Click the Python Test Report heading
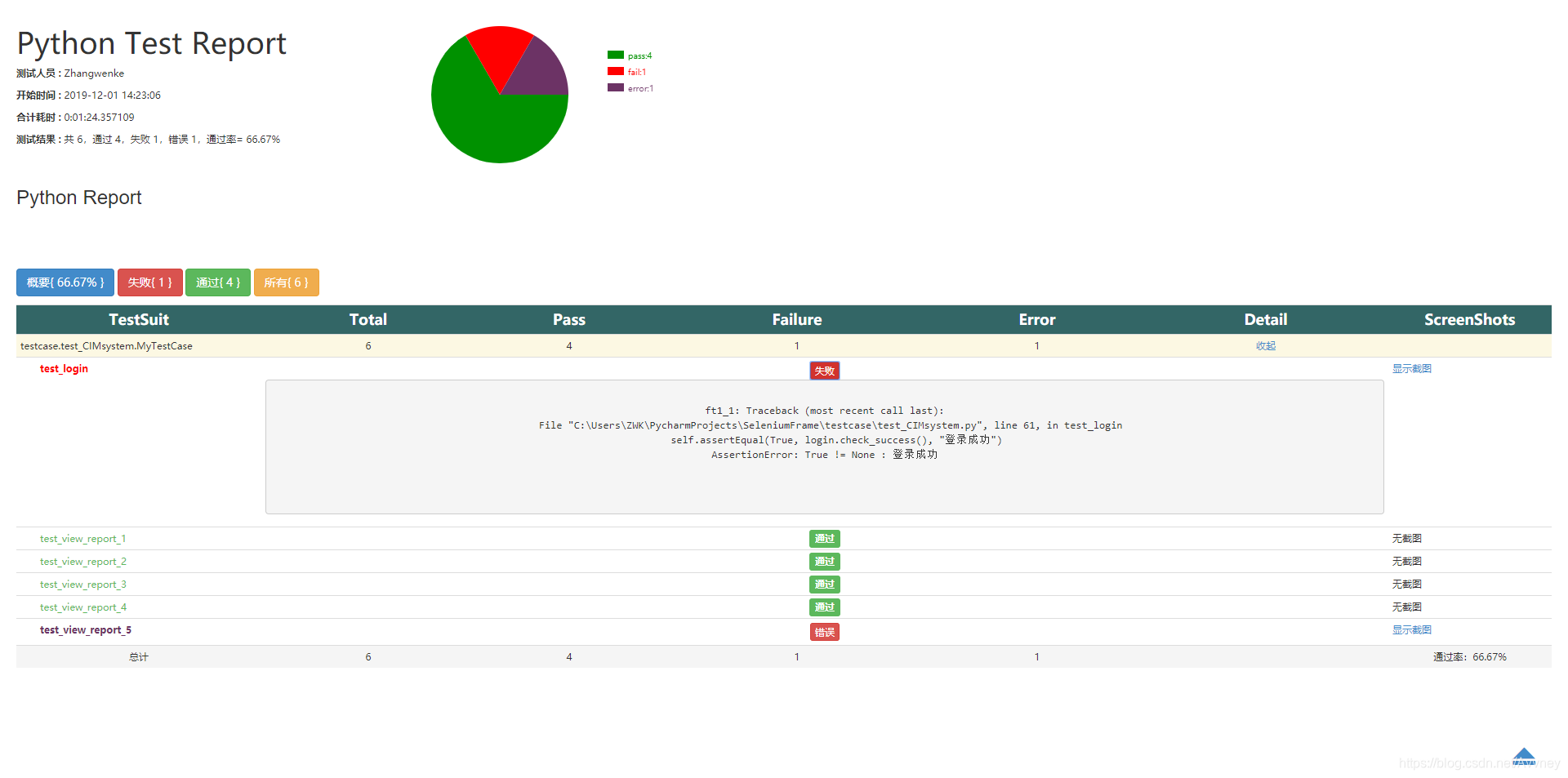1568x778 pixels. coord(151,44)
